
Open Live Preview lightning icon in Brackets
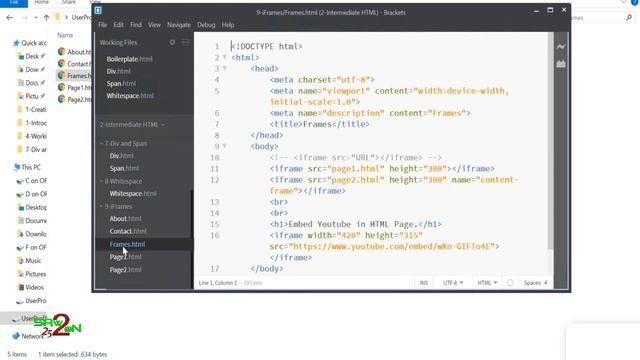(561, 47)
